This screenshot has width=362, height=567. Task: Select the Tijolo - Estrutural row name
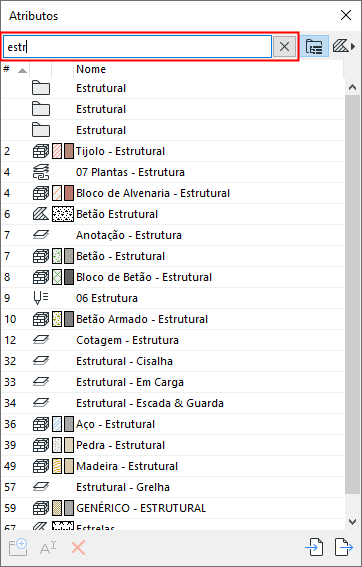(x=120, y=151)
